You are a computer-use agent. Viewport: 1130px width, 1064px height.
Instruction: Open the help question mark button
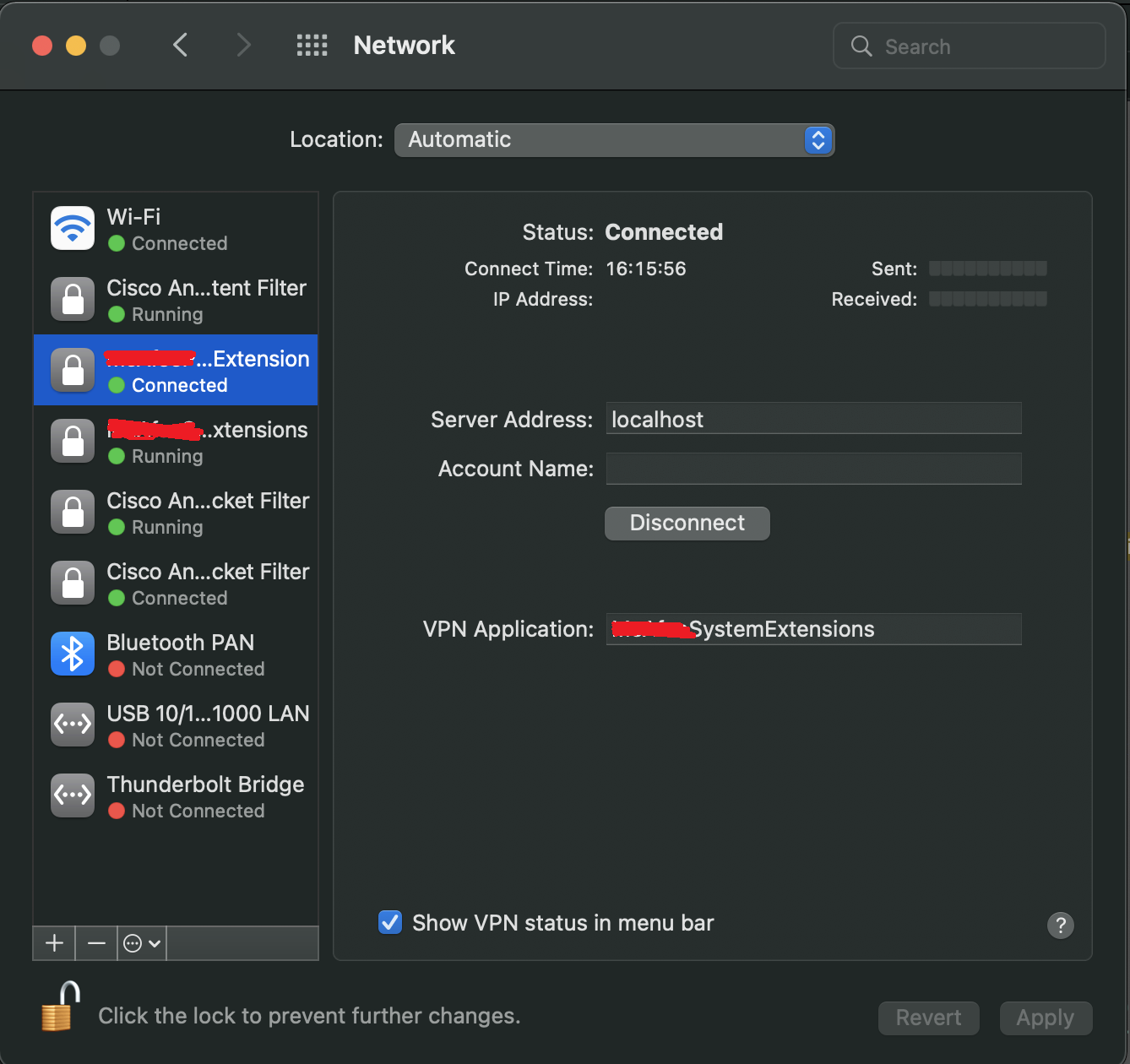[1060, 925]
